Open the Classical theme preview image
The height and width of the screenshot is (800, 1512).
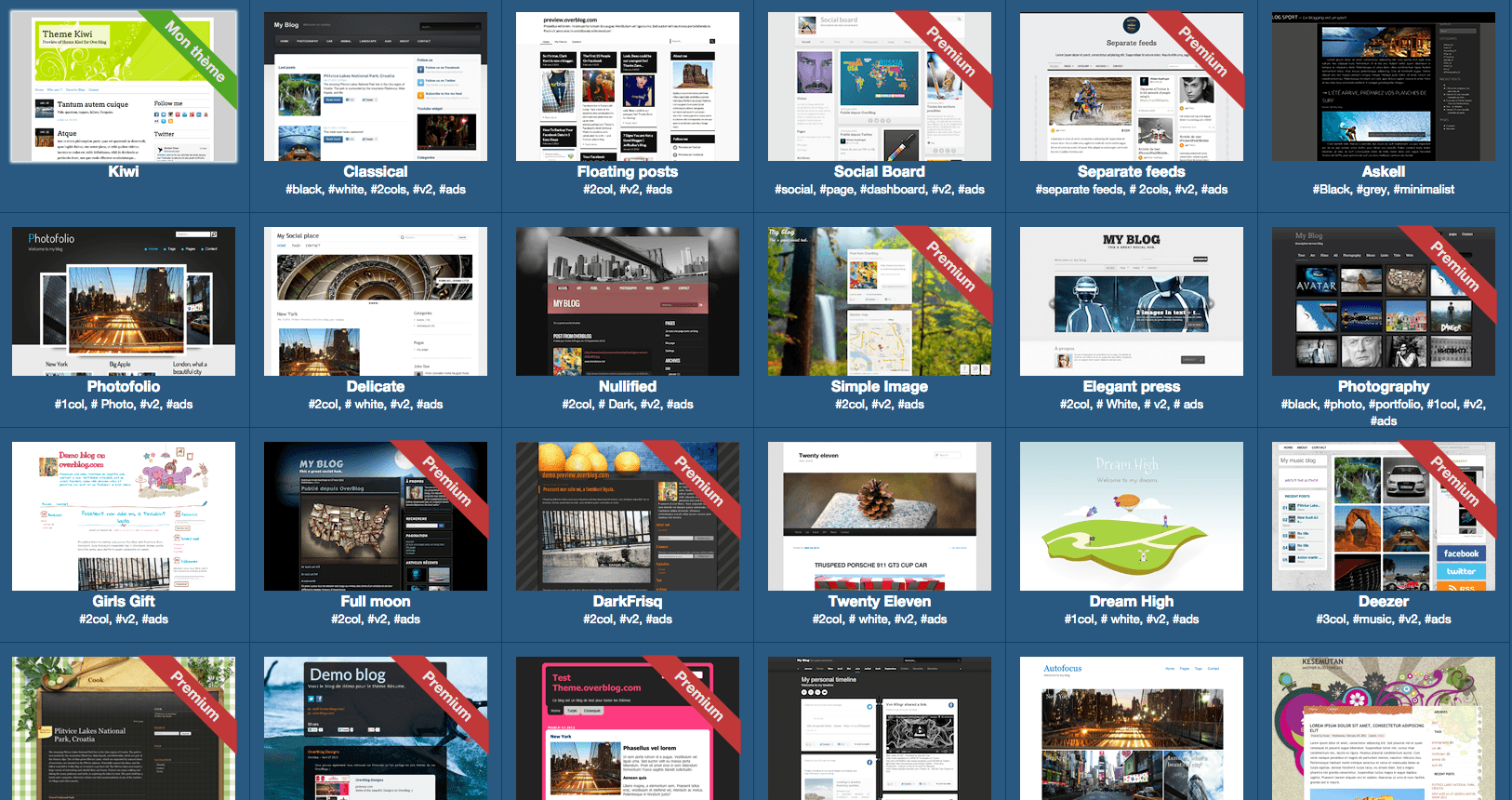[x=375, y=87]
